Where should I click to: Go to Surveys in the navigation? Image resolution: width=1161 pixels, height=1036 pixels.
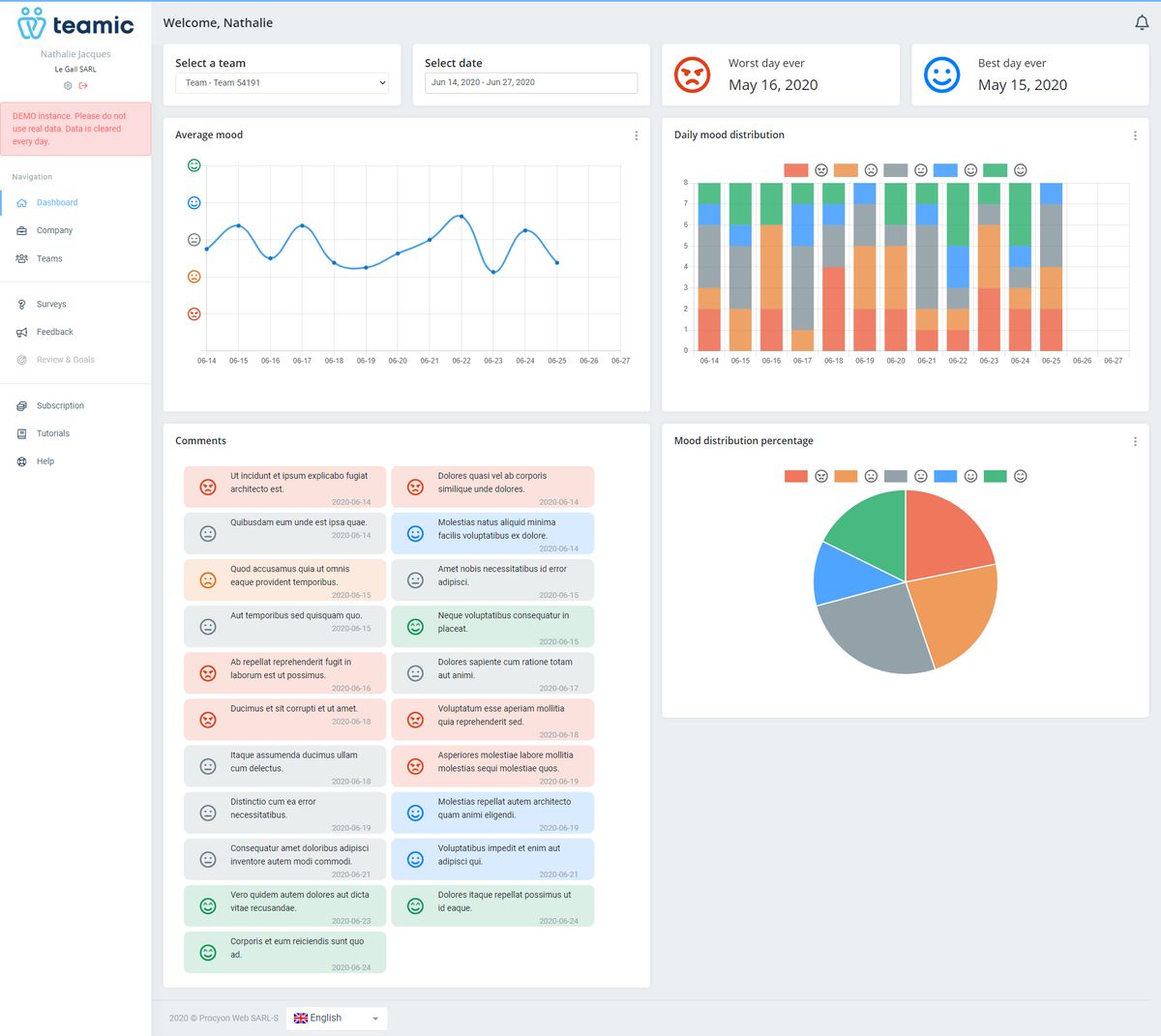(x=51, y=304)
